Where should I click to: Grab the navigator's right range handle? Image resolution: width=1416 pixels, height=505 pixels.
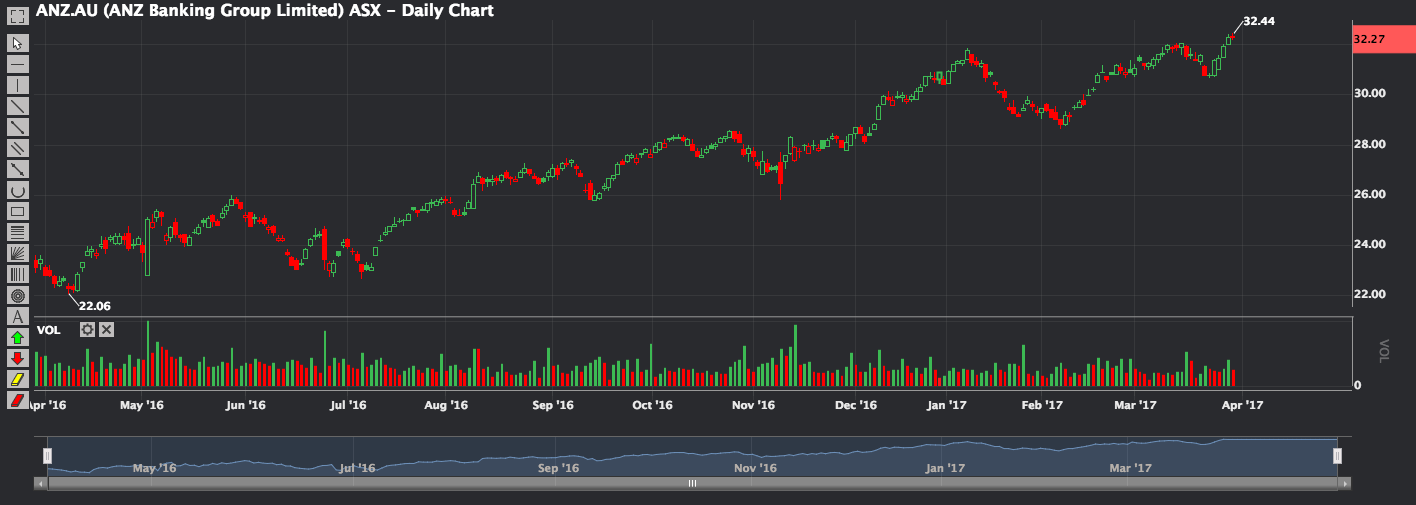pos(1337,456)
